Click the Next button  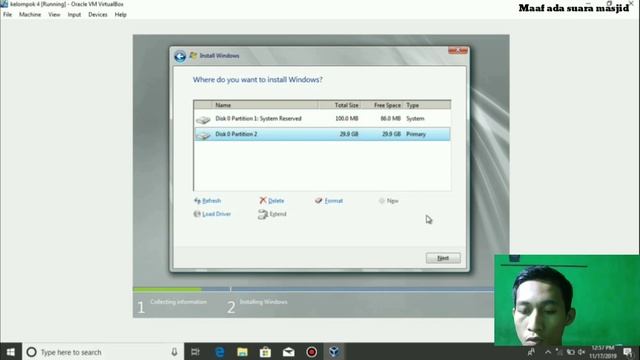(443, 258)
